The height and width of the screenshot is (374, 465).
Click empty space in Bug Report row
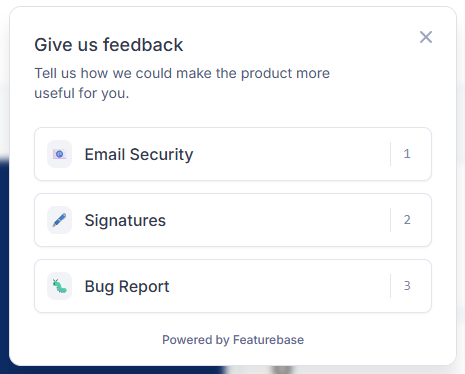[x=278, y=286]
